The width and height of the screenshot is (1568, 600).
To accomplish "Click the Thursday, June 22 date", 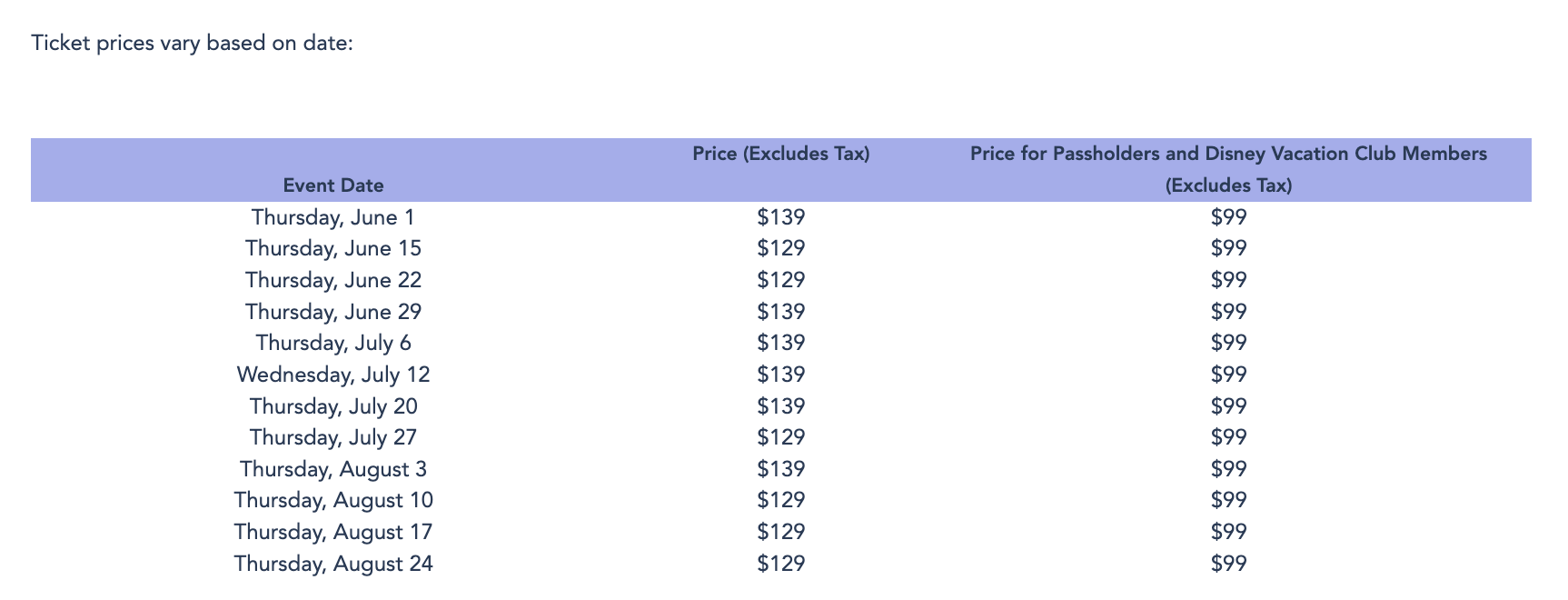I will click(x=332, y=280).
